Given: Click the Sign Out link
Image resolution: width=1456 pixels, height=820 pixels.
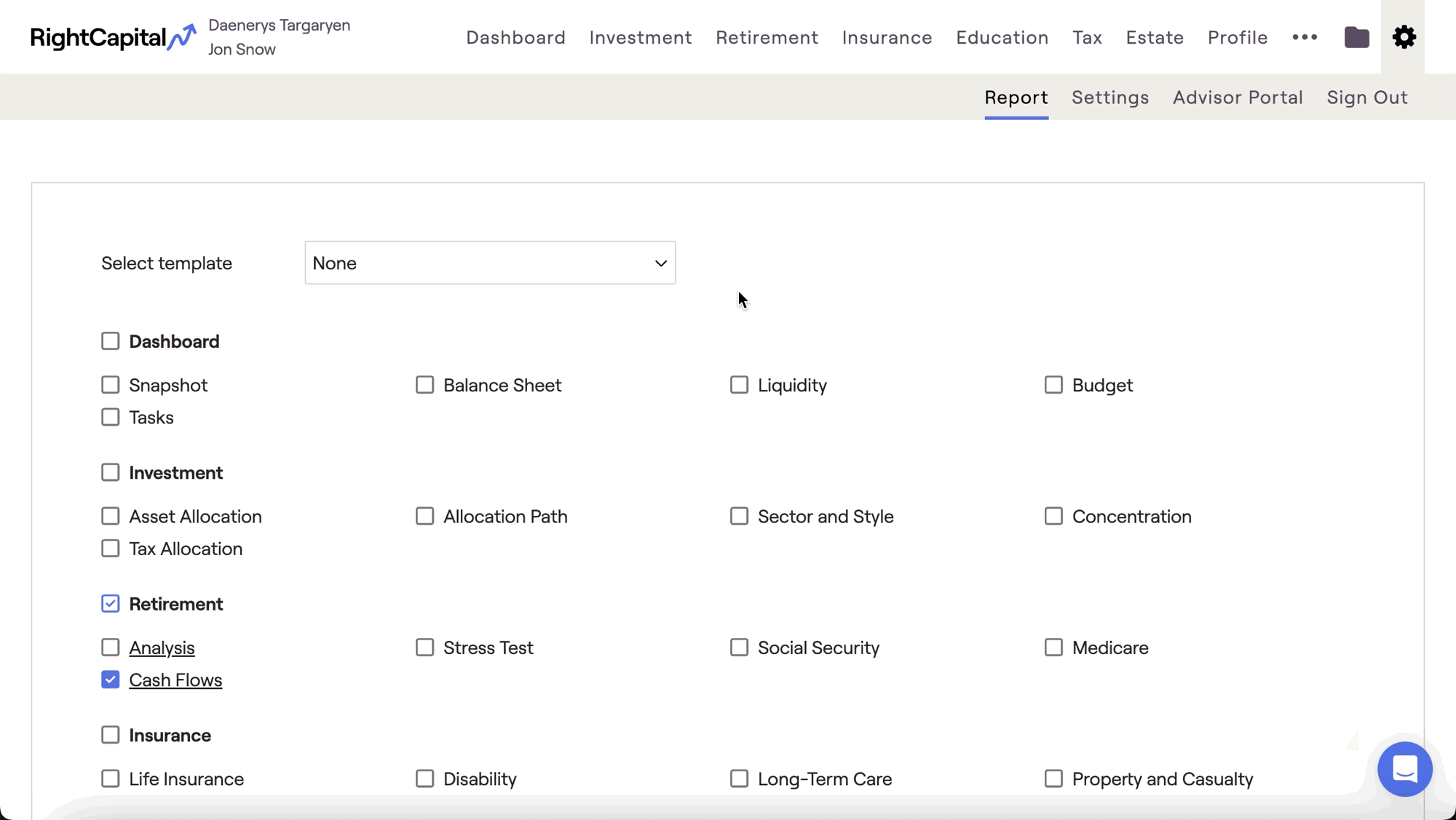Looking at the screenshot, I should (x=1366, y=97).
